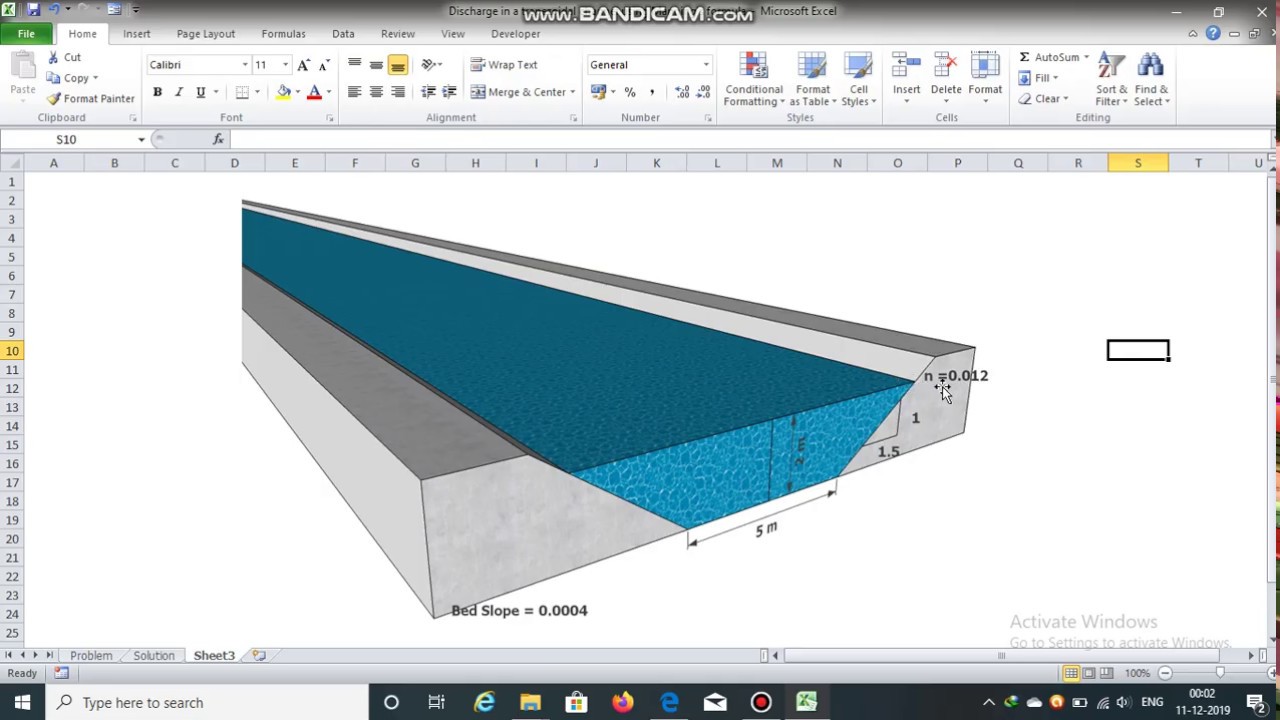
Task: Switch to the Page Layout tab
Action: [x=206, y=34]
